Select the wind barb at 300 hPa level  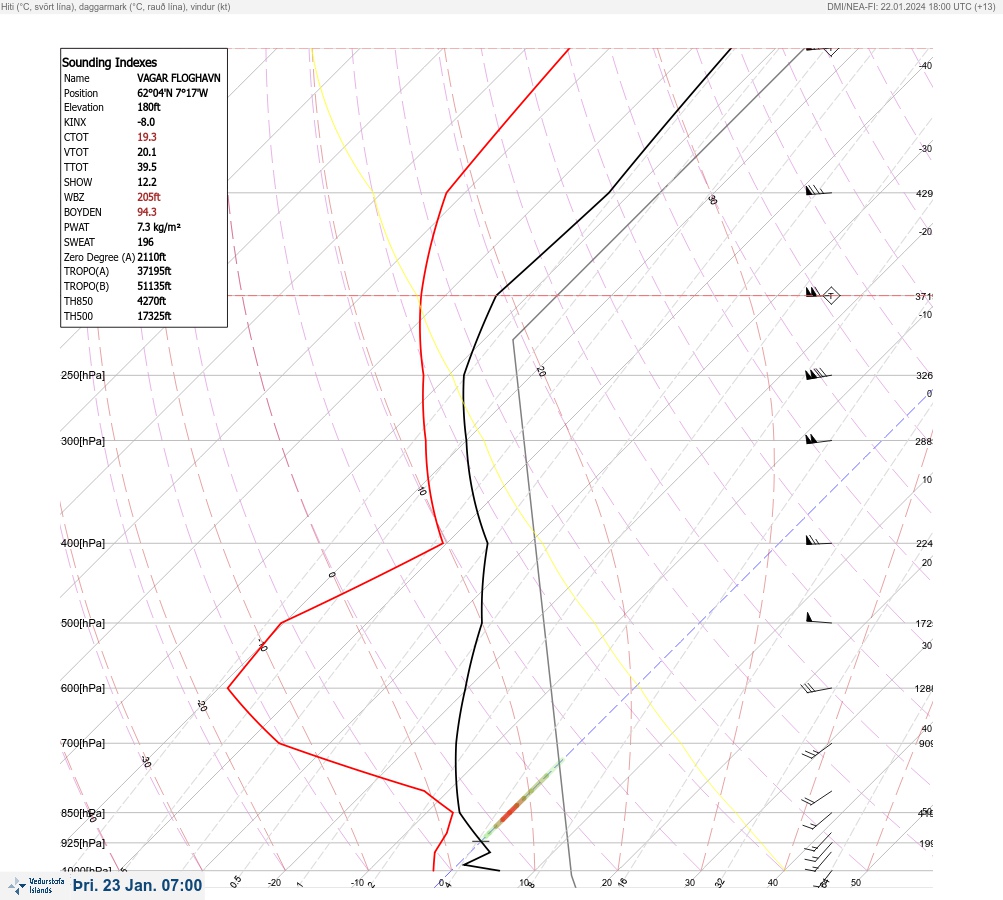pyautogui.click(x=818, y=439)
